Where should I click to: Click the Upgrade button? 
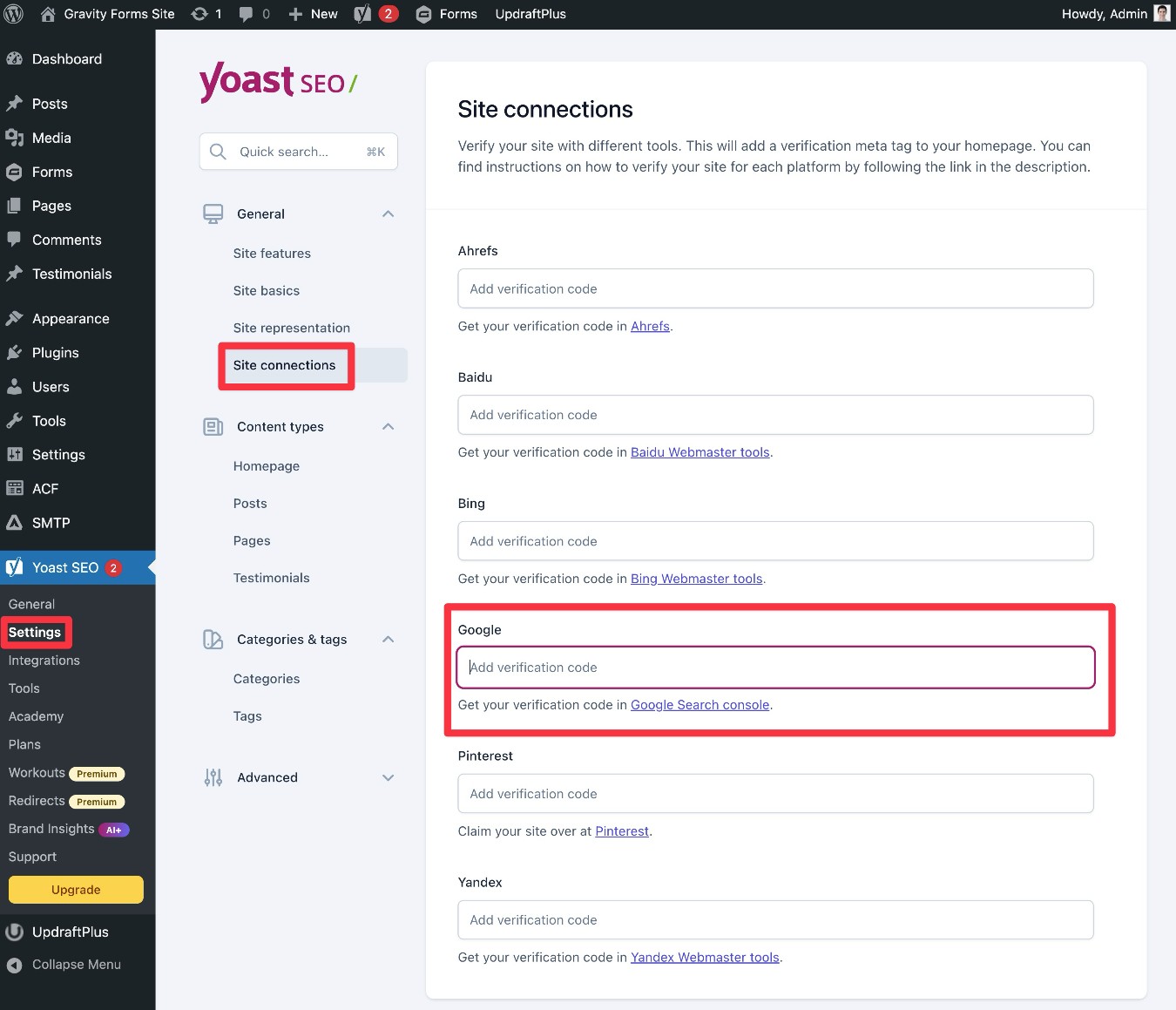coord(75,889)
